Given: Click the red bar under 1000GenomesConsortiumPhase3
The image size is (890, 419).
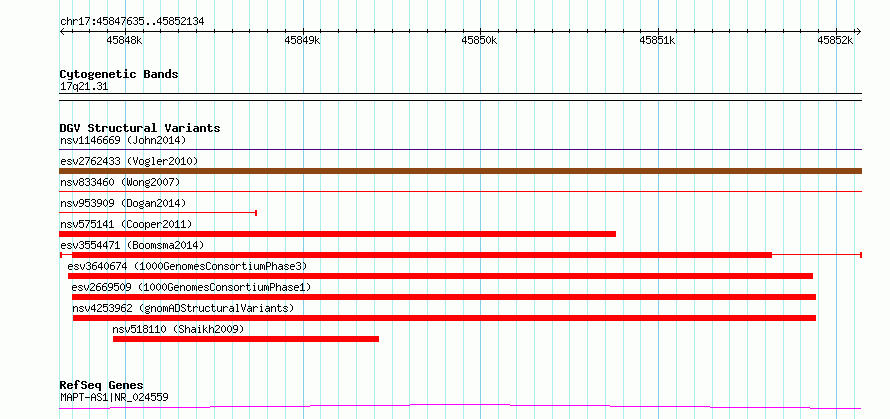Looking at the screenshot, I should pyautogui.click(x=440, y=276).
